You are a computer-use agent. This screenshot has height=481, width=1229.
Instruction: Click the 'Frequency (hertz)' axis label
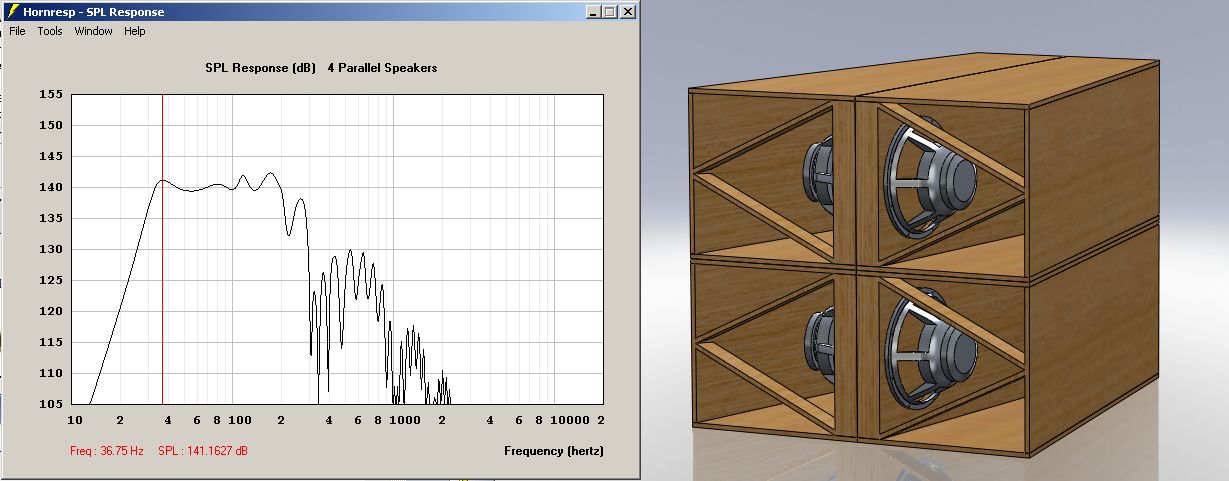(x=554, y=451)
